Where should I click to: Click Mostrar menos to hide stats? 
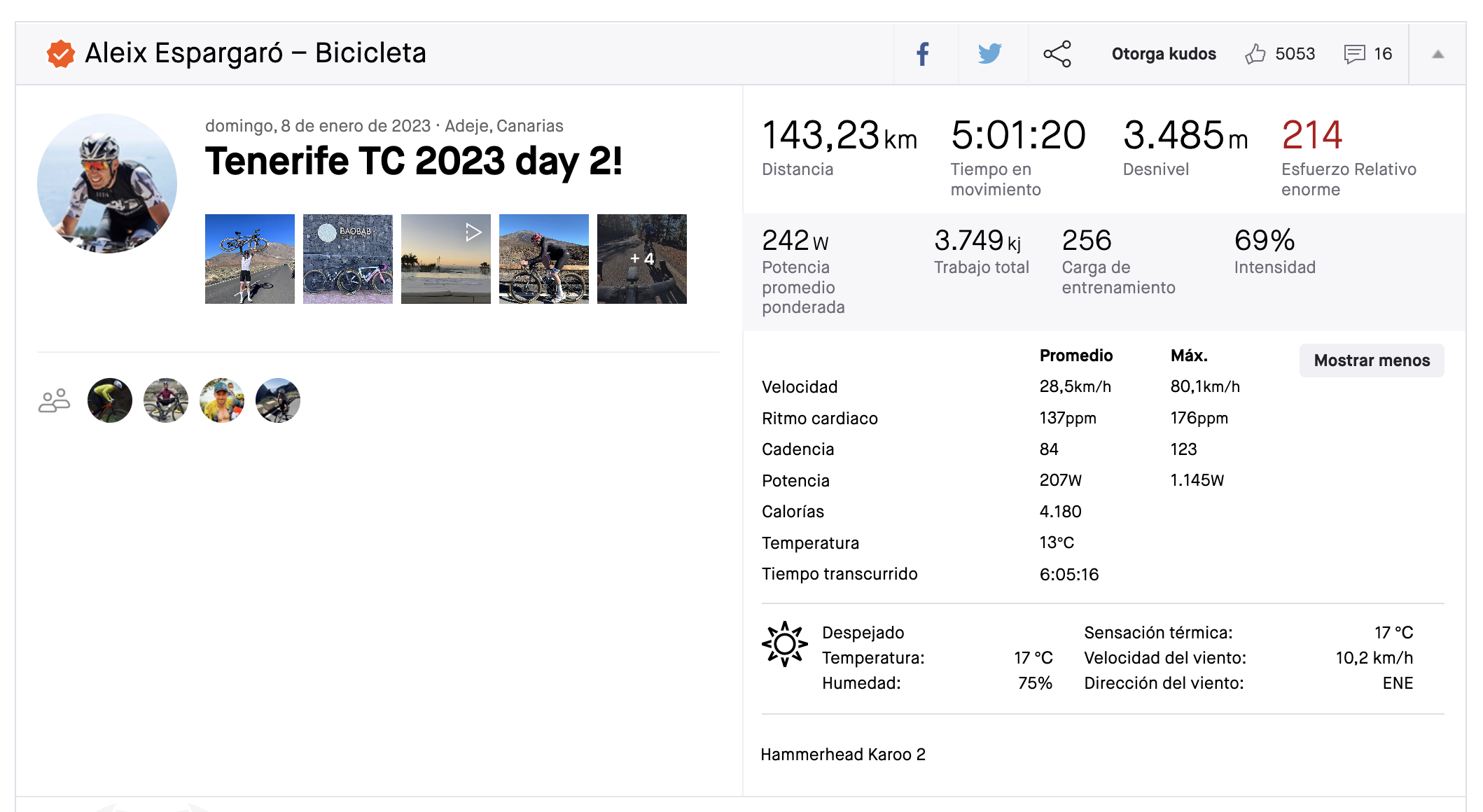(1372, 360)
